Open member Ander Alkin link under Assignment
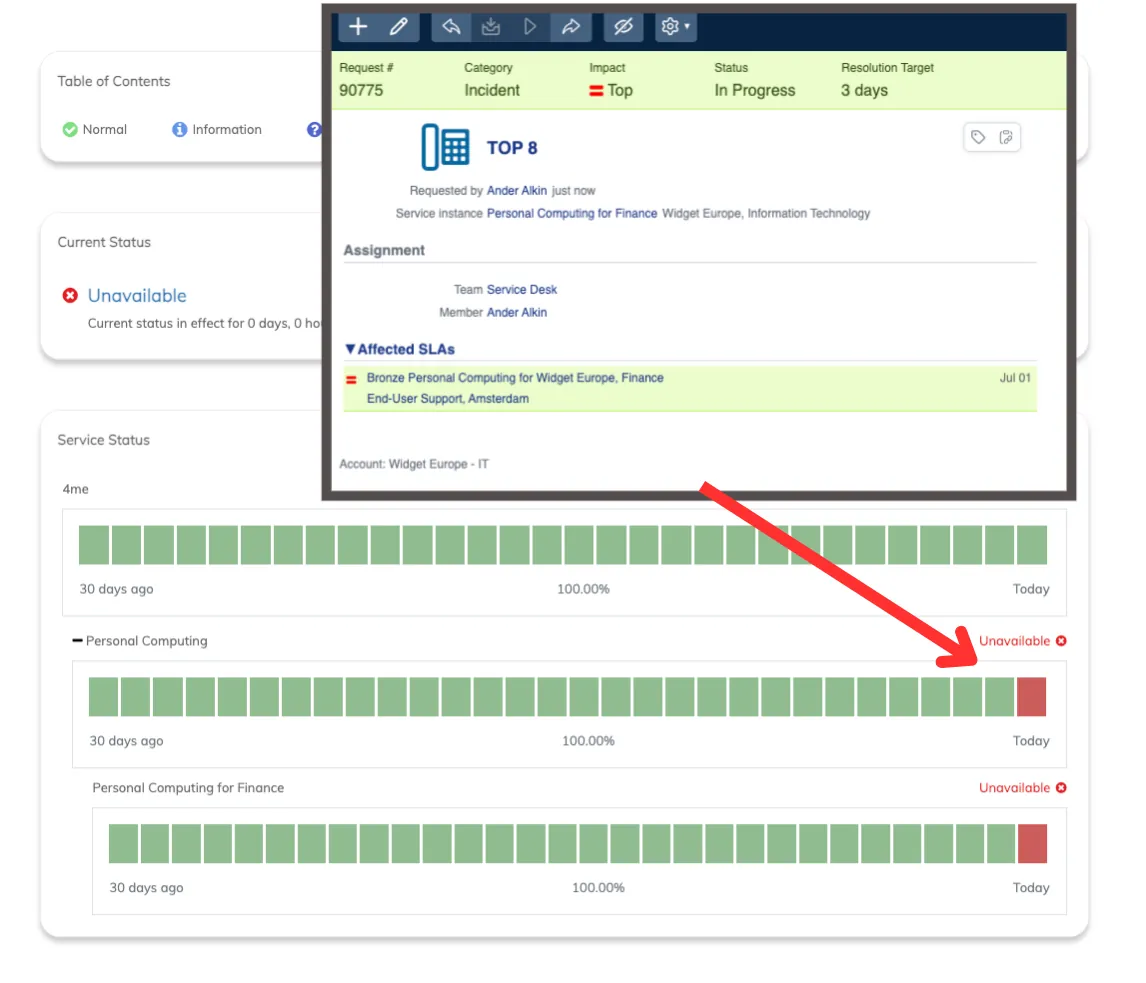This screenshot has width=1146, height=983. pyautogui.click(x=517, y=312)
